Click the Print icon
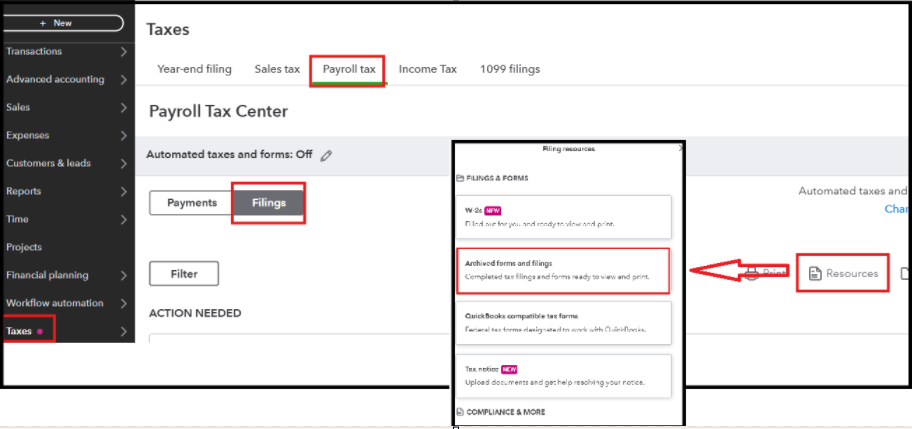This screenshot has height=429, width=912. point(751,273)
